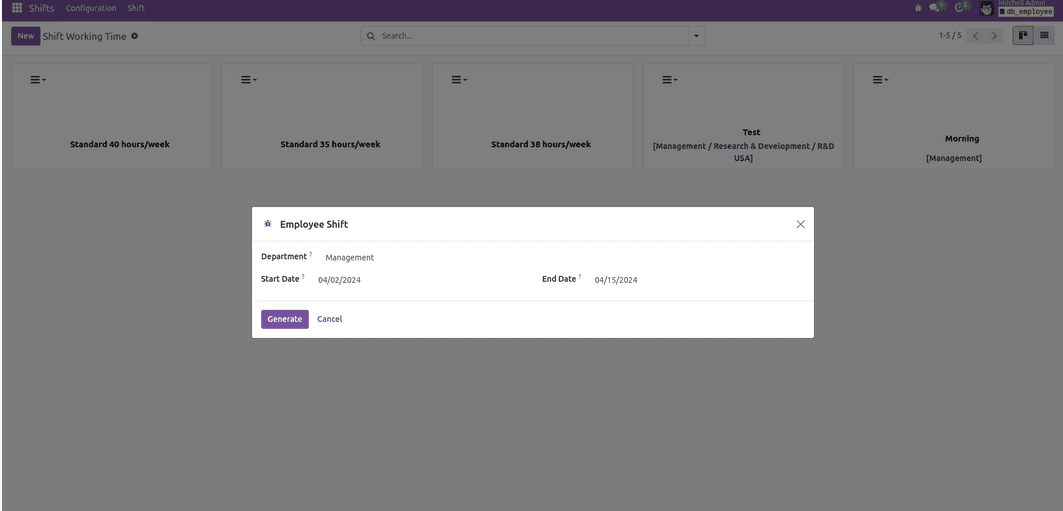Screen dimensions: 1063x511
Task: Click the Mitchell Admin avatar
Action: [x=986, y=9]
